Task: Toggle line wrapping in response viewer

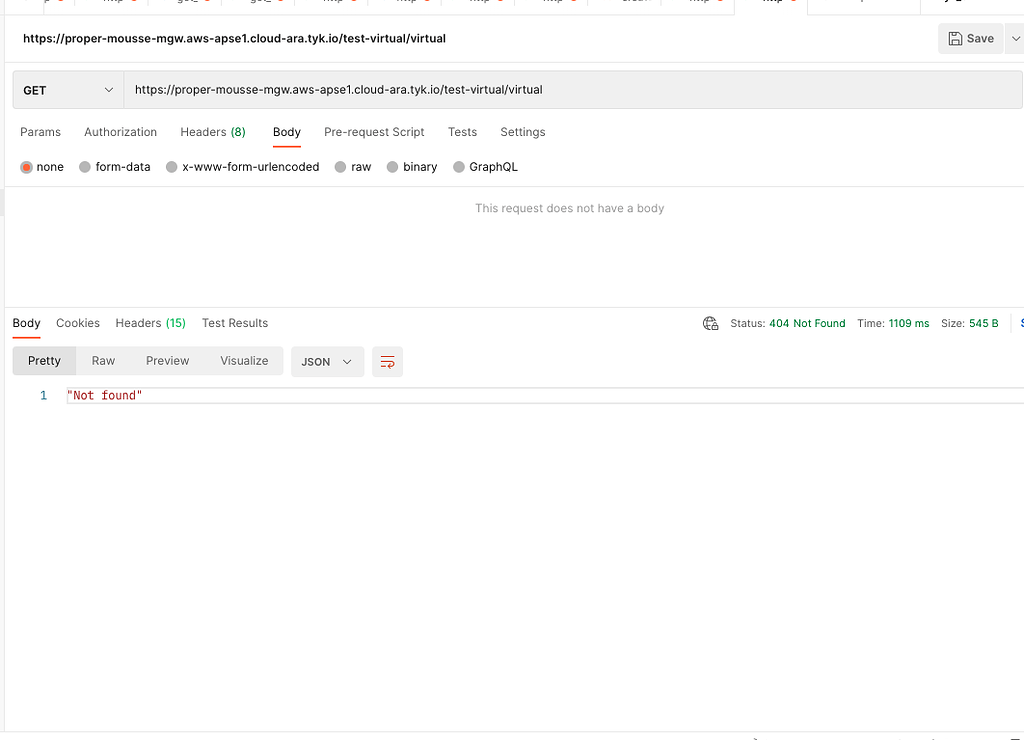Action: [x=387, y=361]
